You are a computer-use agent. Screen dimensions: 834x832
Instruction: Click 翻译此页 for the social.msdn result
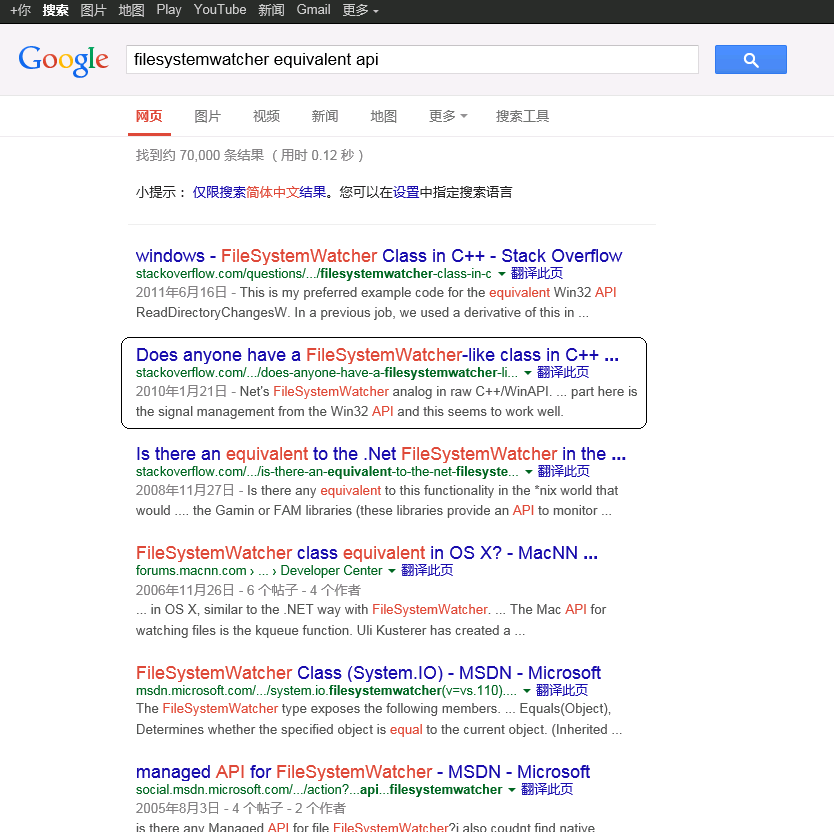tap(547, 789)
